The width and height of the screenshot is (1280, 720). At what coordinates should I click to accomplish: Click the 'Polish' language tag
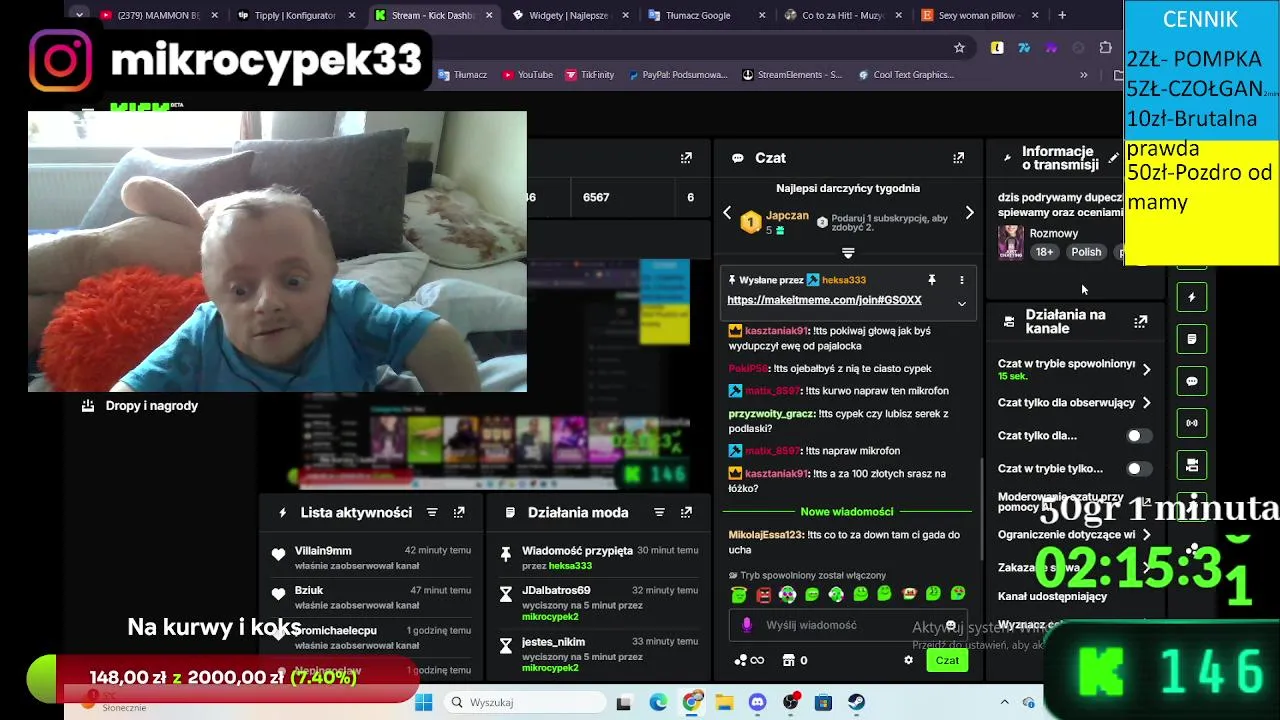coord(1086,252)
